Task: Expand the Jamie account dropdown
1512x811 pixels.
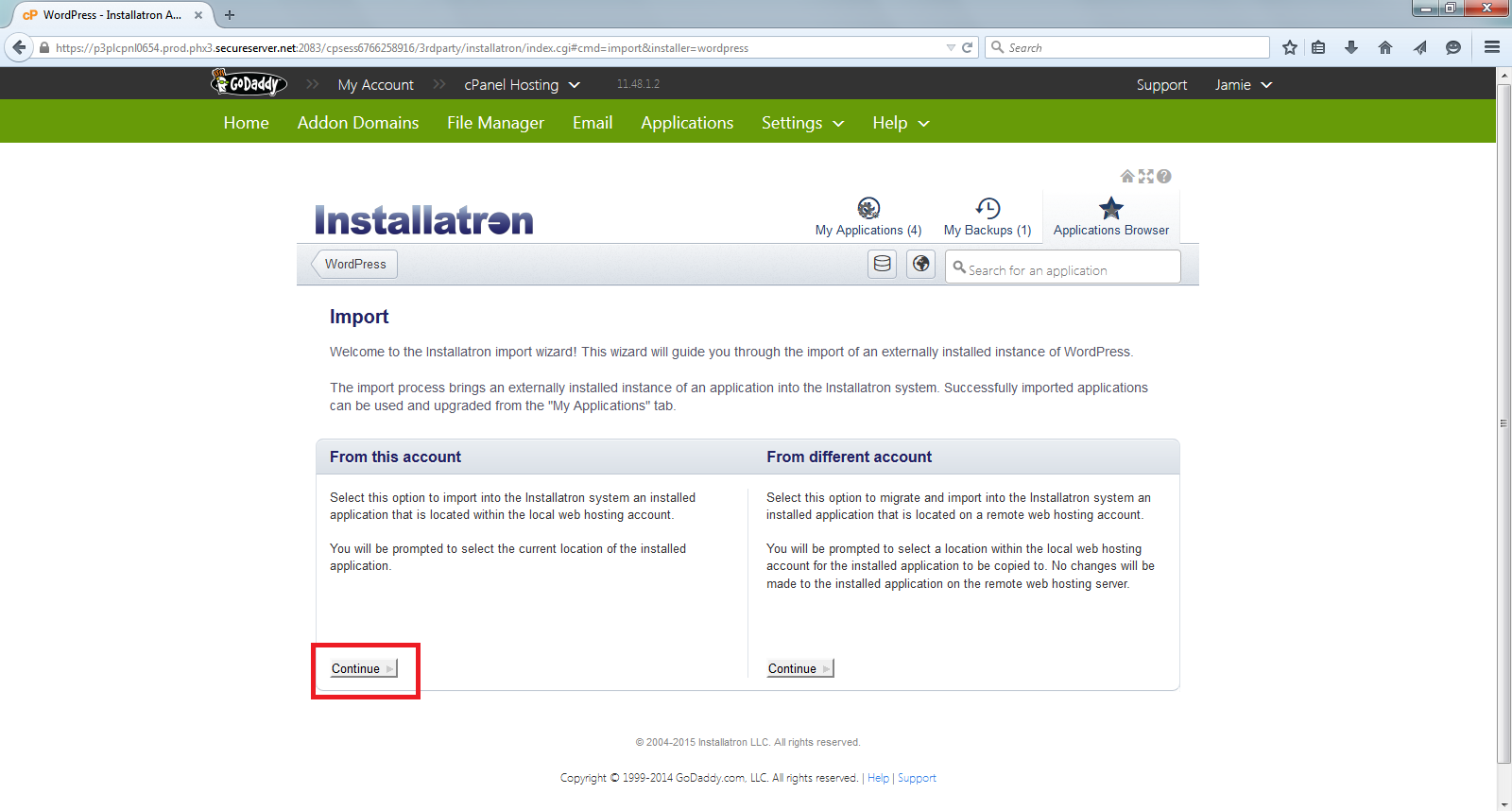Action: pos(1244,84)
